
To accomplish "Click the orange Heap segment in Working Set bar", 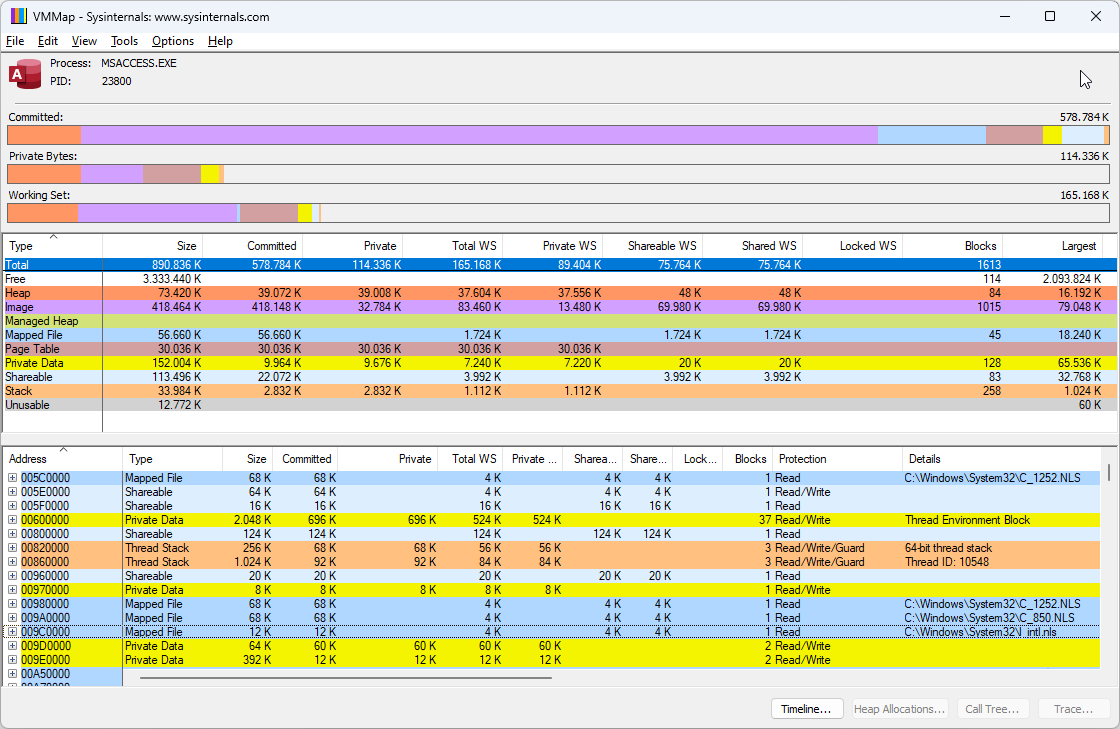I will pyautogui.click(x=42, y=213).
